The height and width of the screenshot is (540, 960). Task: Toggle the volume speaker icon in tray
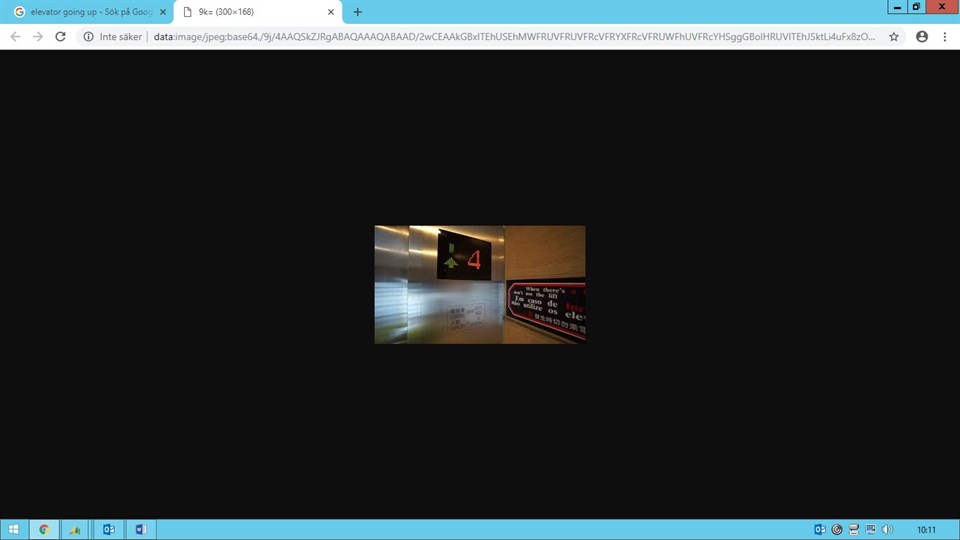(x=887, y=529)
